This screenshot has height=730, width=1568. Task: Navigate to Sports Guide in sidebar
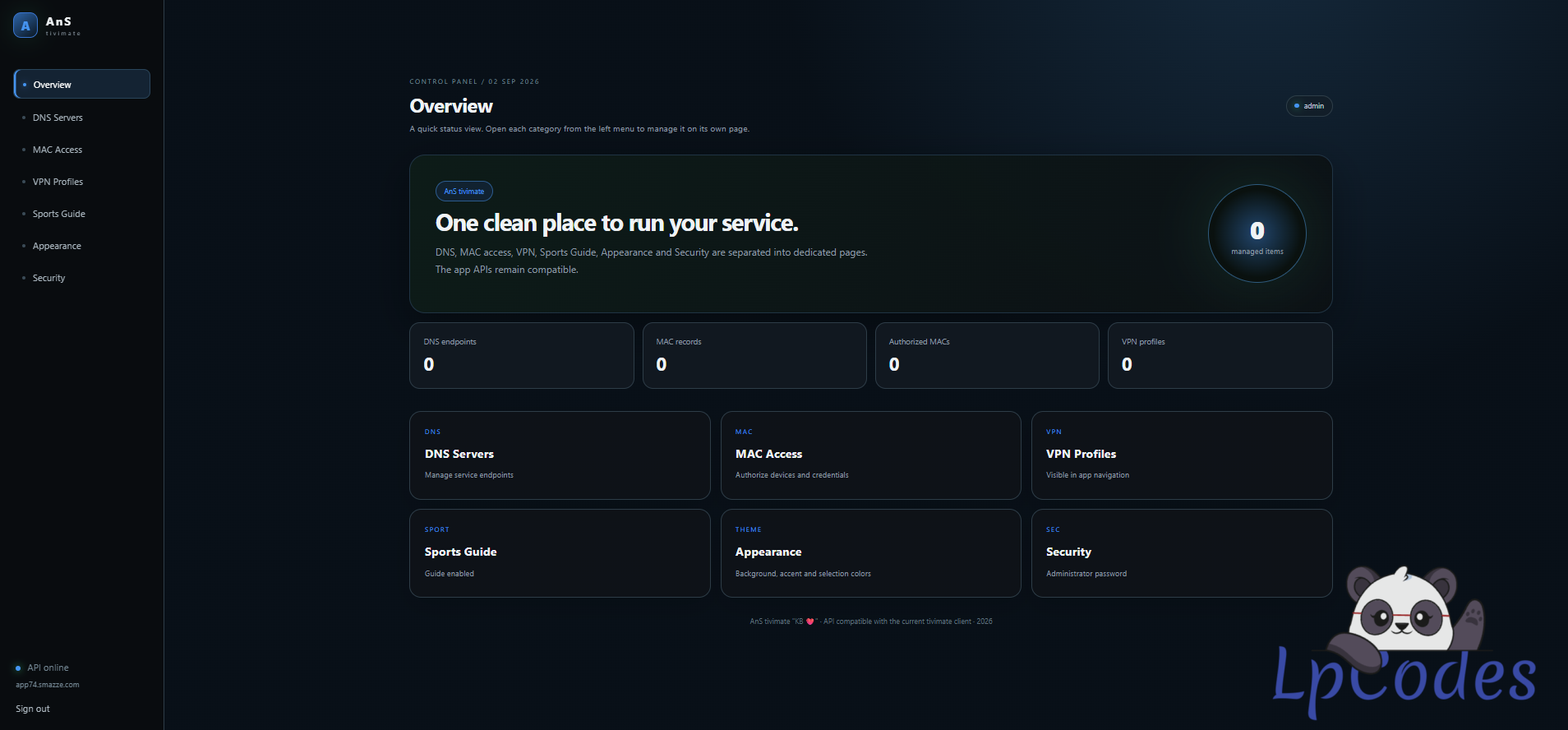(82, 214)
